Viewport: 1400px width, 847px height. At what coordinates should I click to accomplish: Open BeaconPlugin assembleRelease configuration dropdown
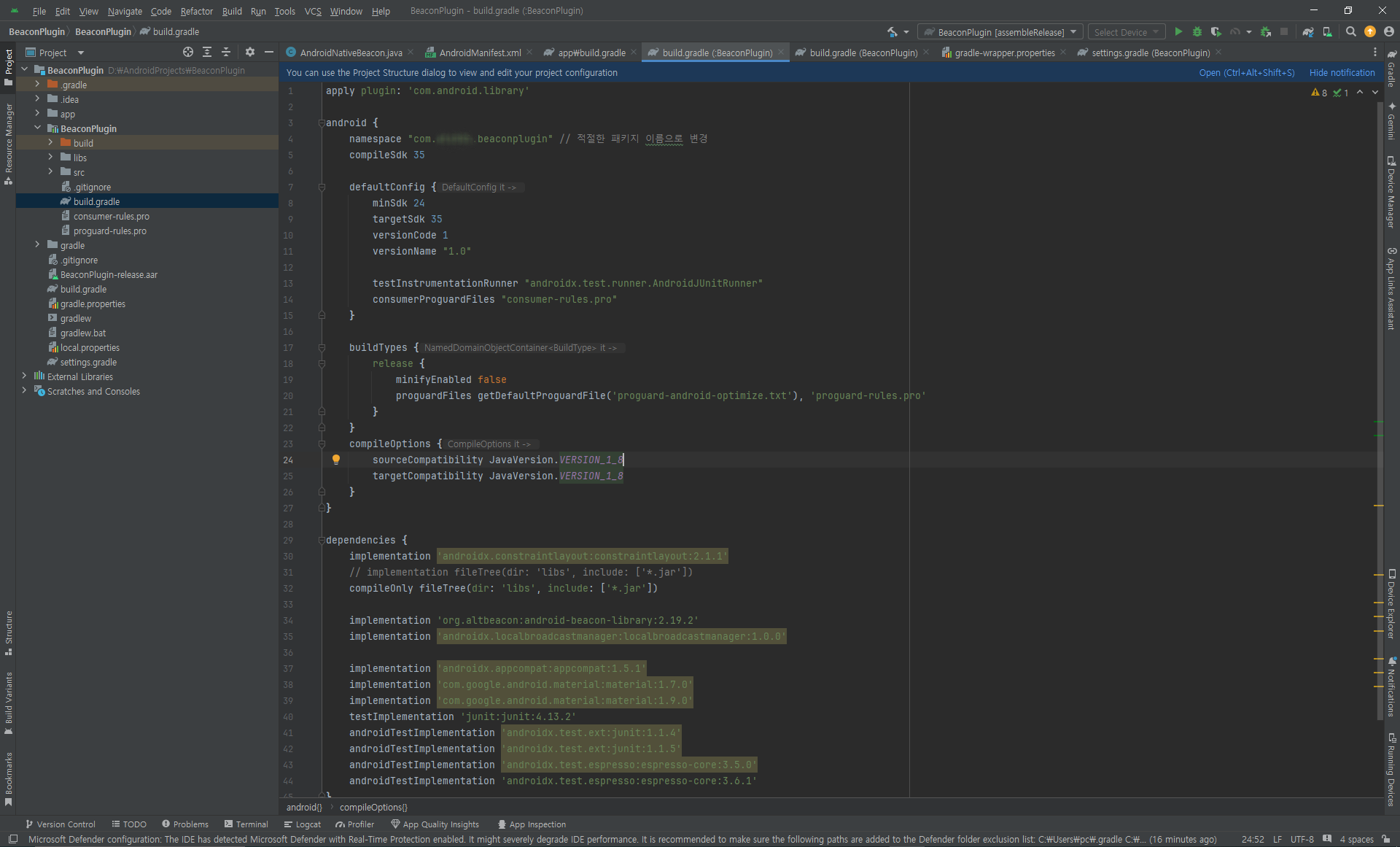(1000, 32)
